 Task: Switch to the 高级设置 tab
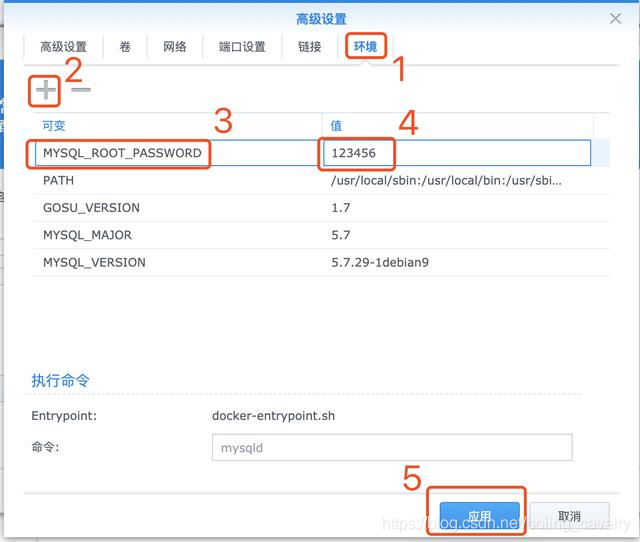[x=63, y=47]
